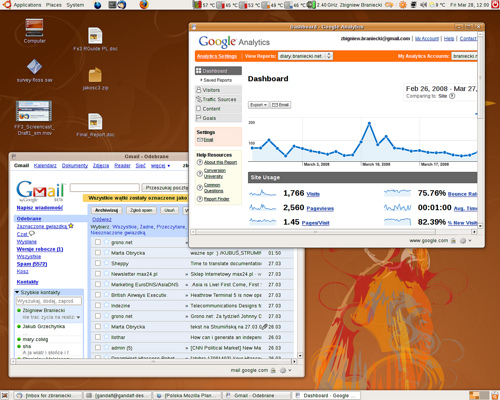This screenshot has height=400, width=500.
Task: Check the 'wazne spr' Marta Obrycka message checkbox
Action: tap(98, 253)
